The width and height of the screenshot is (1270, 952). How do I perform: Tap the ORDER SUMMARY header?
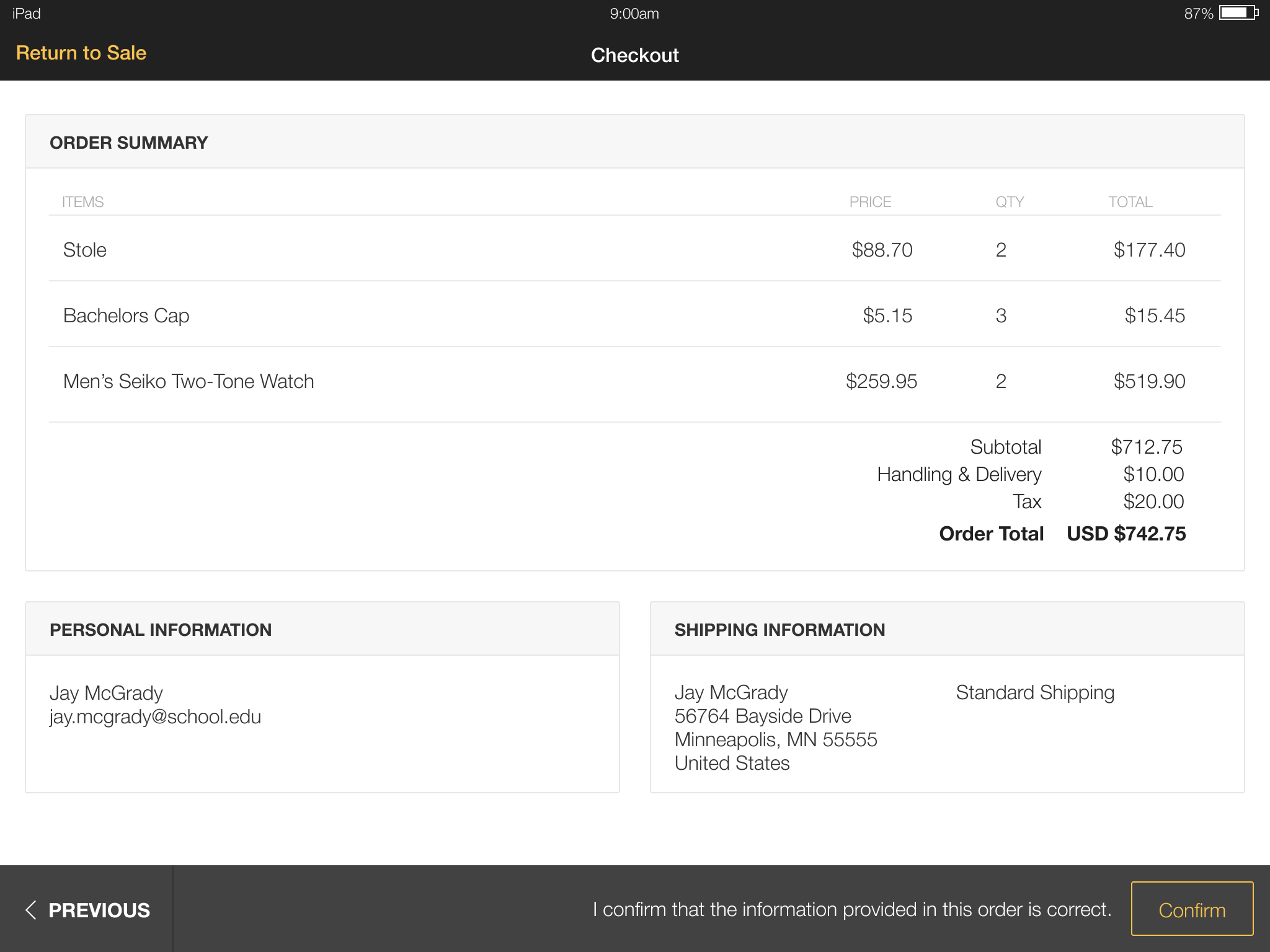point(129,143)
